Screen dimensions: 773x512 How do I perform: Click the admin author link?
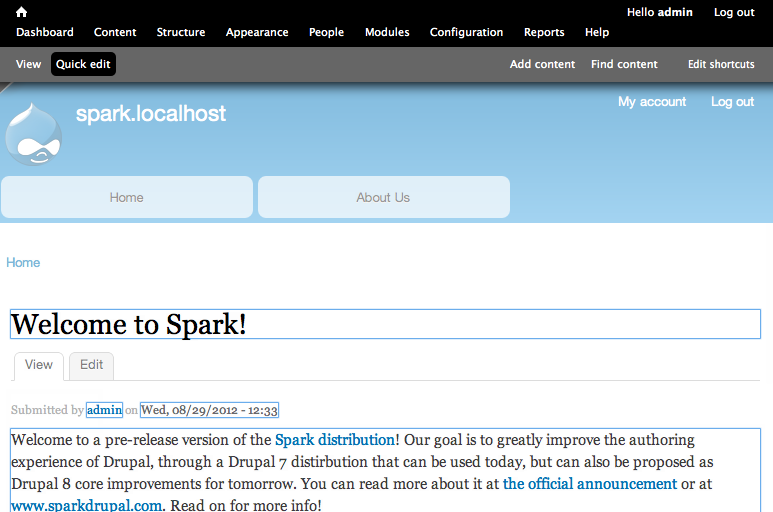[x=104, y=410]
